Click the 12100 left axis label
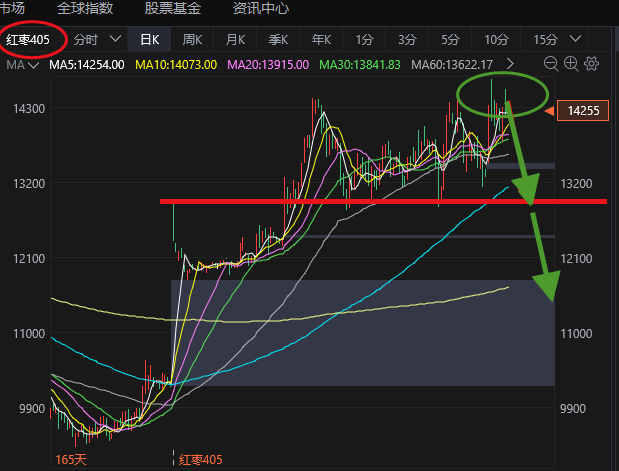 (x=29, y=259)
